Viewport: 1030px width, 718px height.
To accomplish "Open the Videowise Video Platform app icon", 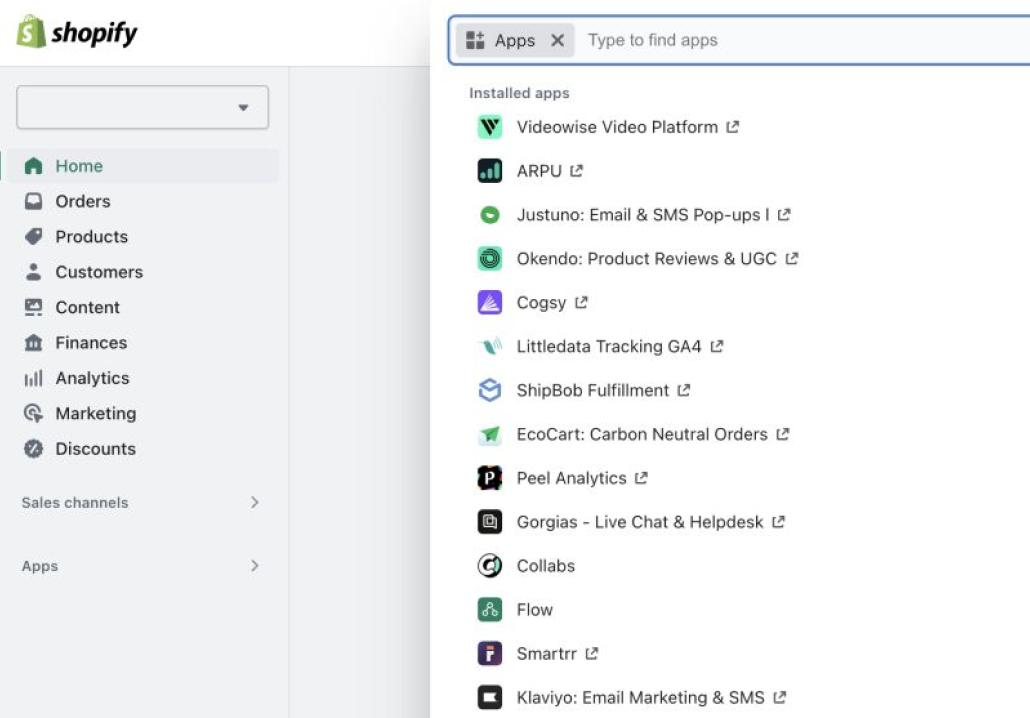I will tap(489, 127).
